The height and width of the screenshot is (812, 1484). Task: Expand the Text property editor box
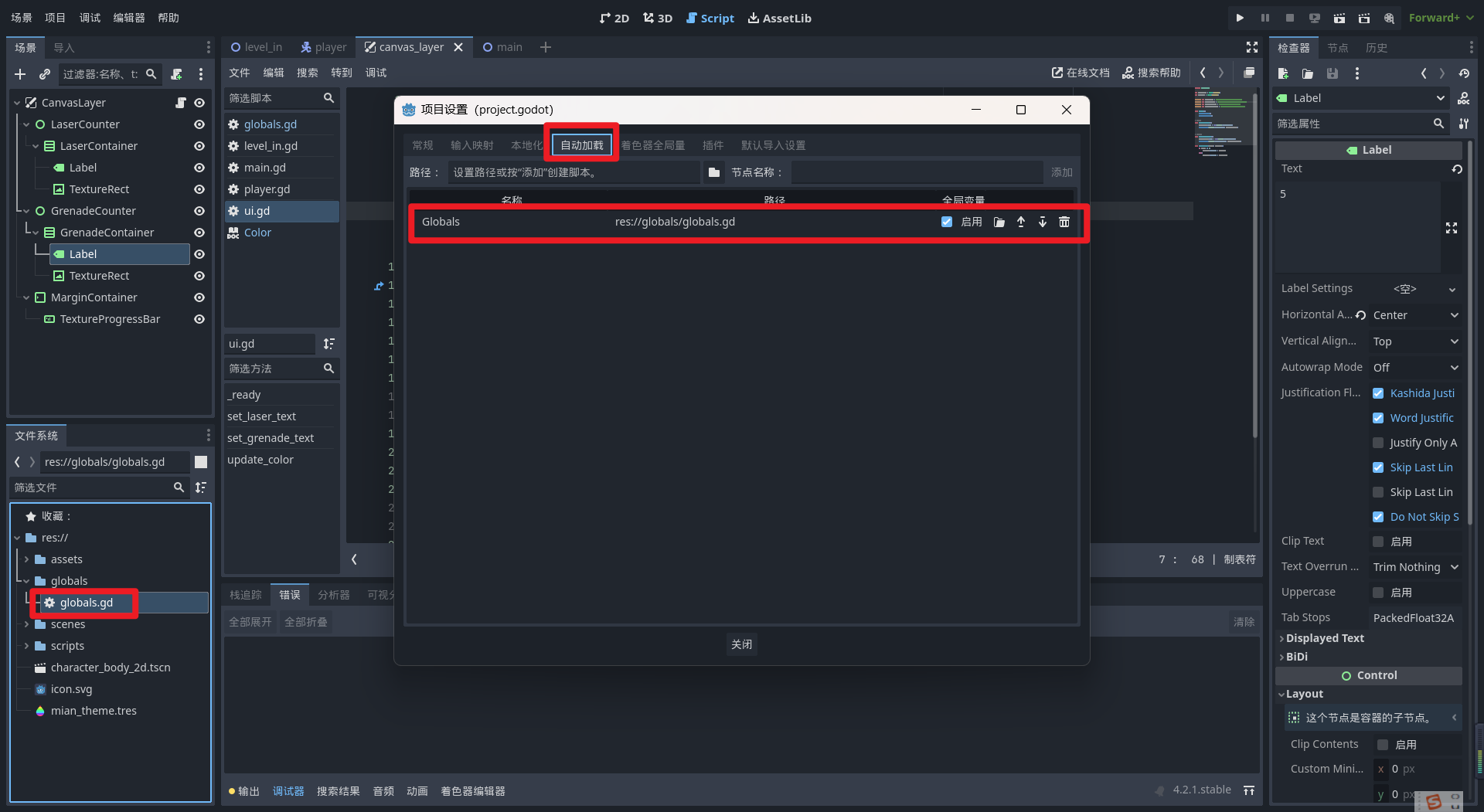1452,228
